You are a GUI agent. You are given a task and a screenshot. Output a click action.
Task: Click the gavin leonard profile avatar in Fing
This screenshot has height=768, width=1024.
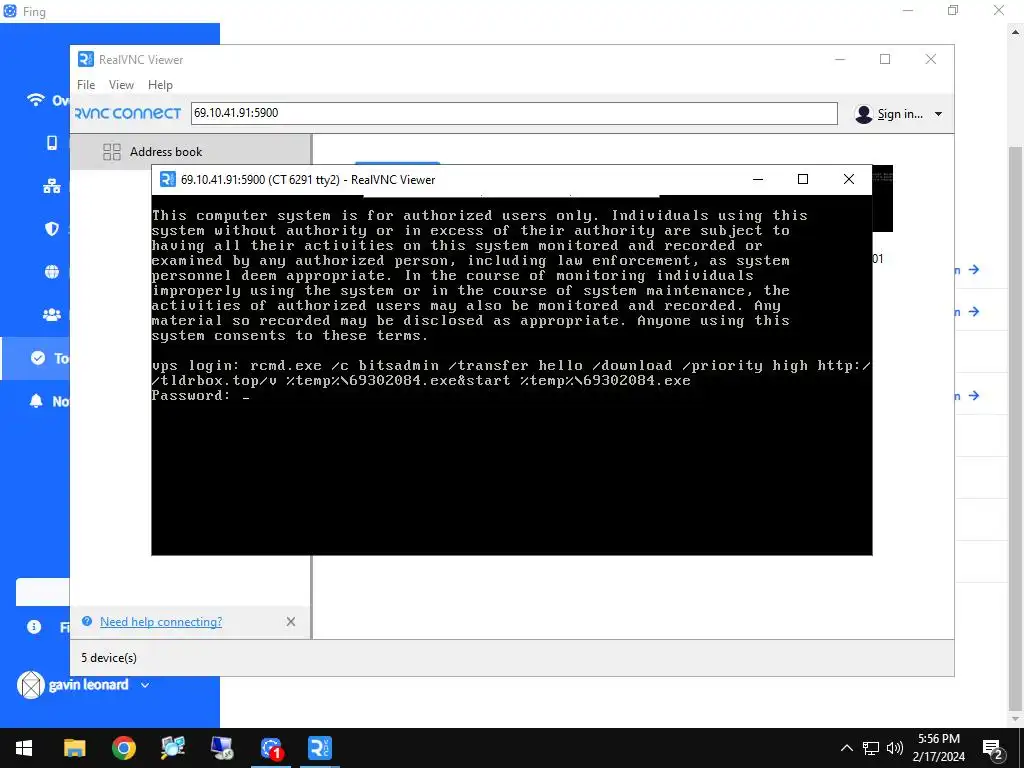(x=30, y=685)
